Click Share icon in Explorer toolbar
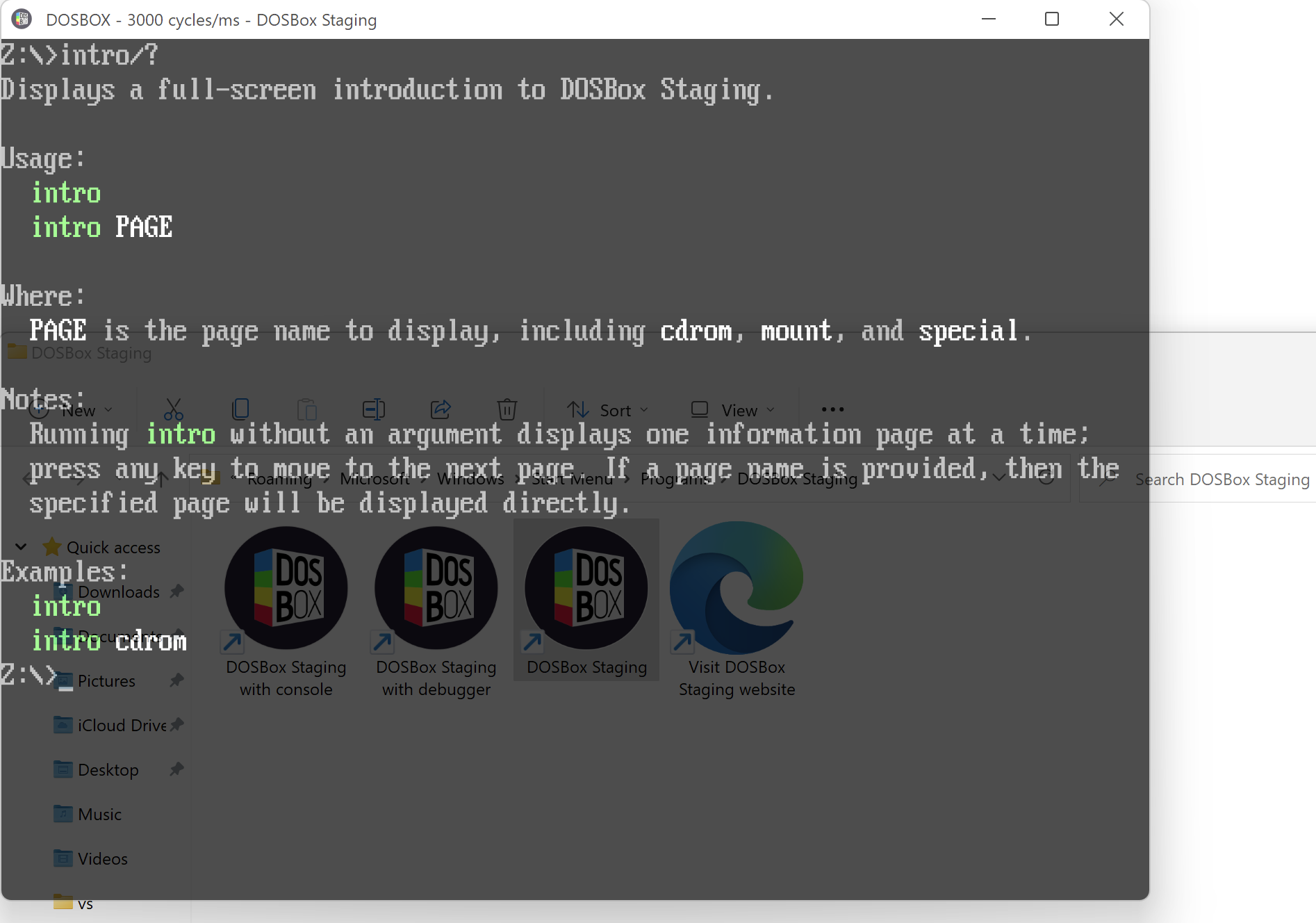 441,409
